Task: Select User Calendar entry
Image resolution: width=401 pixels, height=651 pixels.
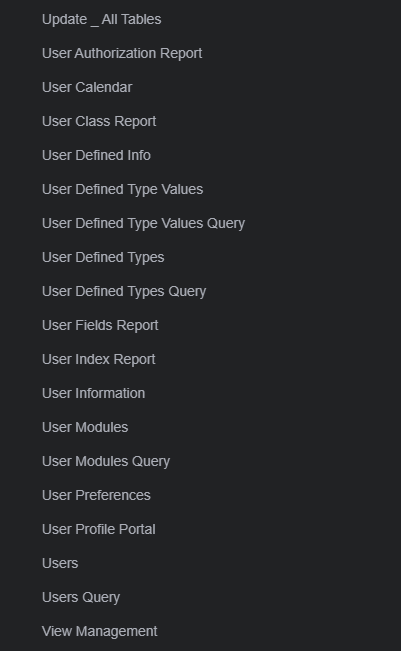Action: (x=87, y=88)
